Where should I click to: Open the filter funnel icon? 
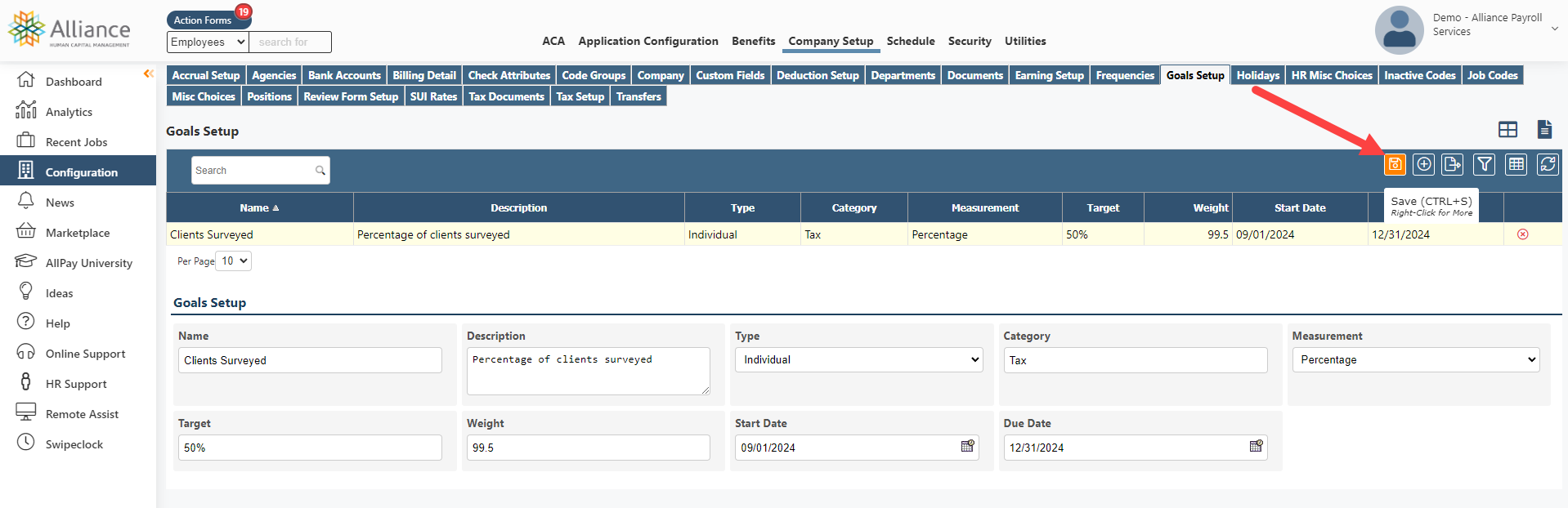pyautogui.click(x=1485, y=164)
